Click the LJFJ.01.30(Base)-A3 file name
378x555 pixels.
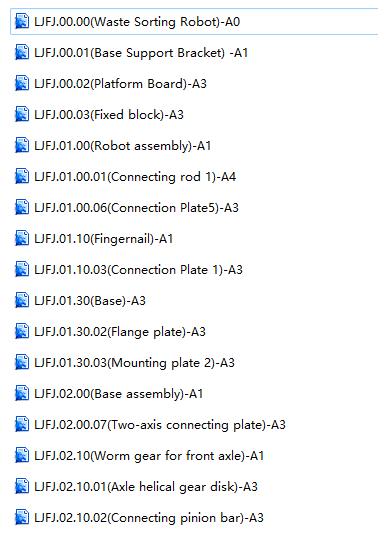point(90,301)
